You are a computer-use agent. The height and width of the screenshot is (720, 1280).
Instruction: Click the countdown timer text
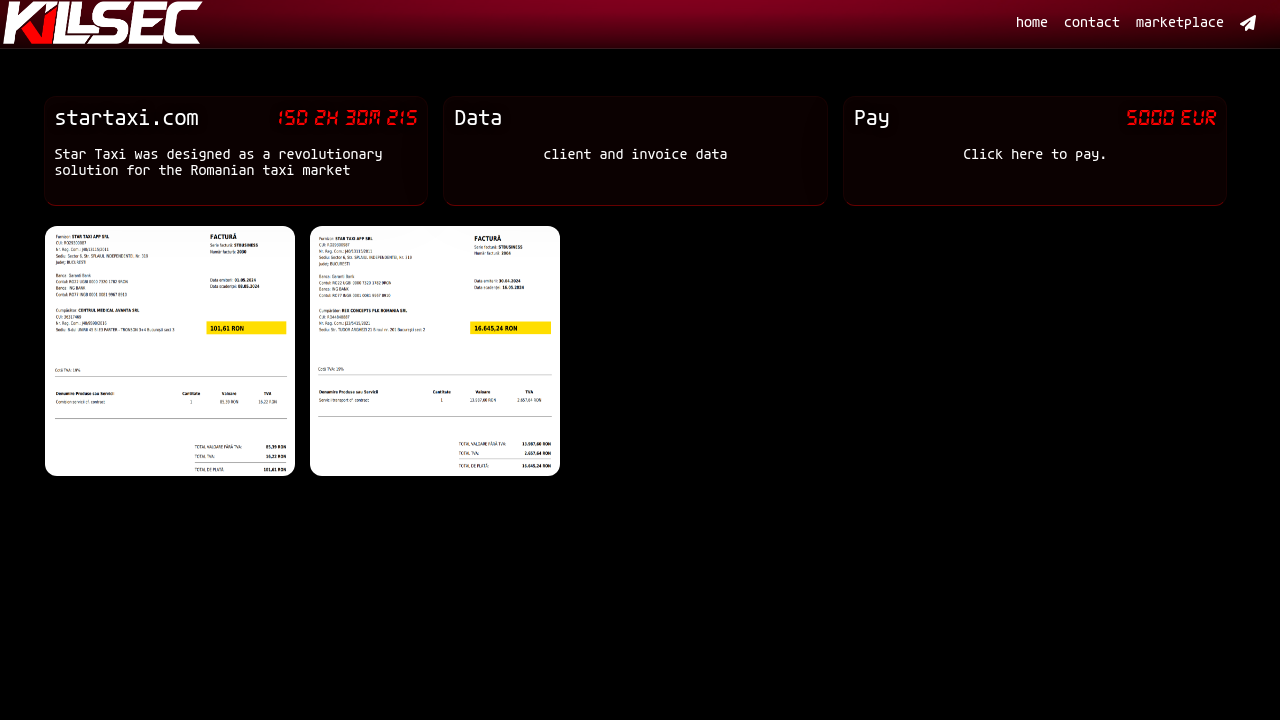coord(347,118)
